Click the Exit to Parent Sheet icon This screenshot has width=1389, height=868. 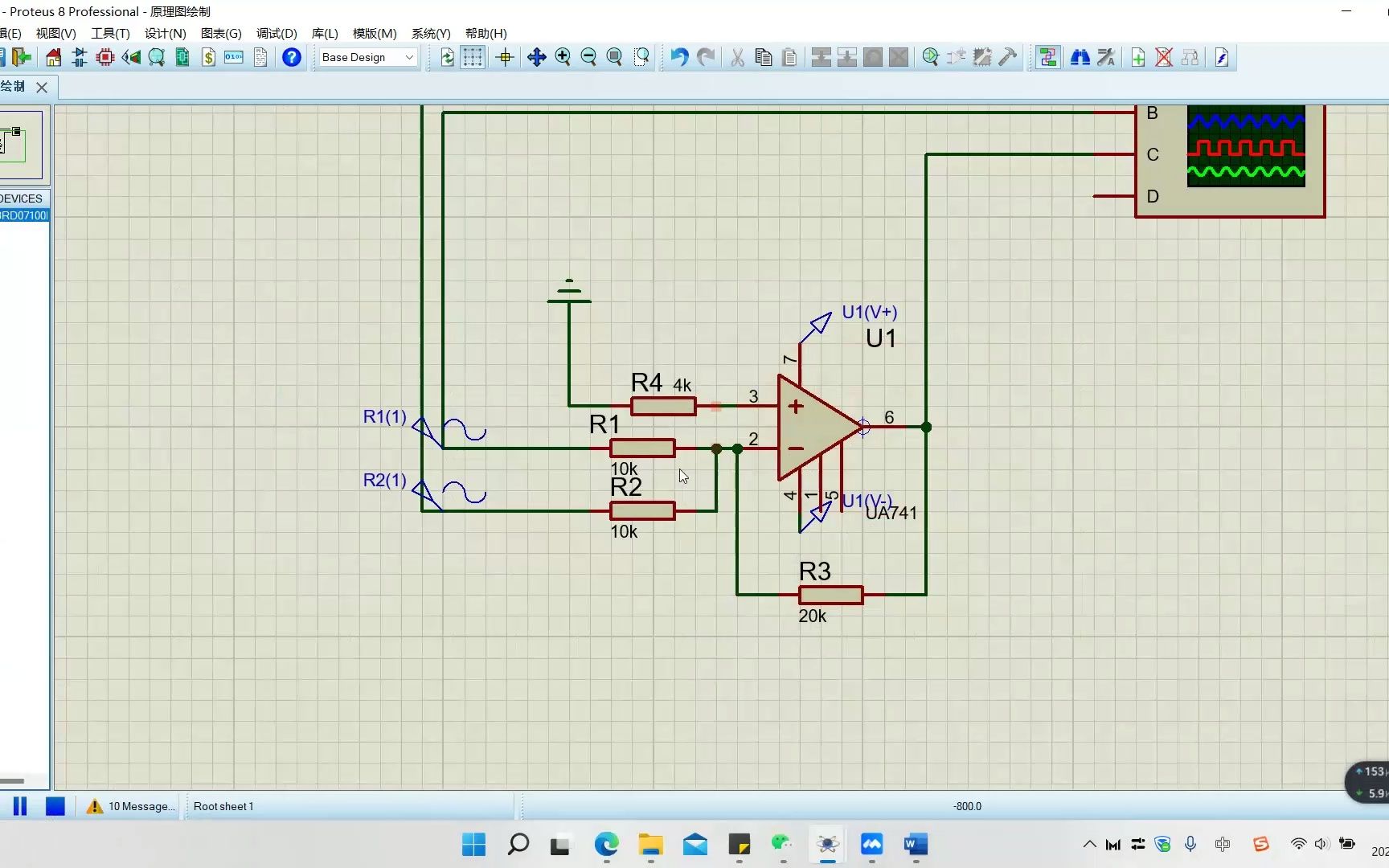pos(1190,57)
